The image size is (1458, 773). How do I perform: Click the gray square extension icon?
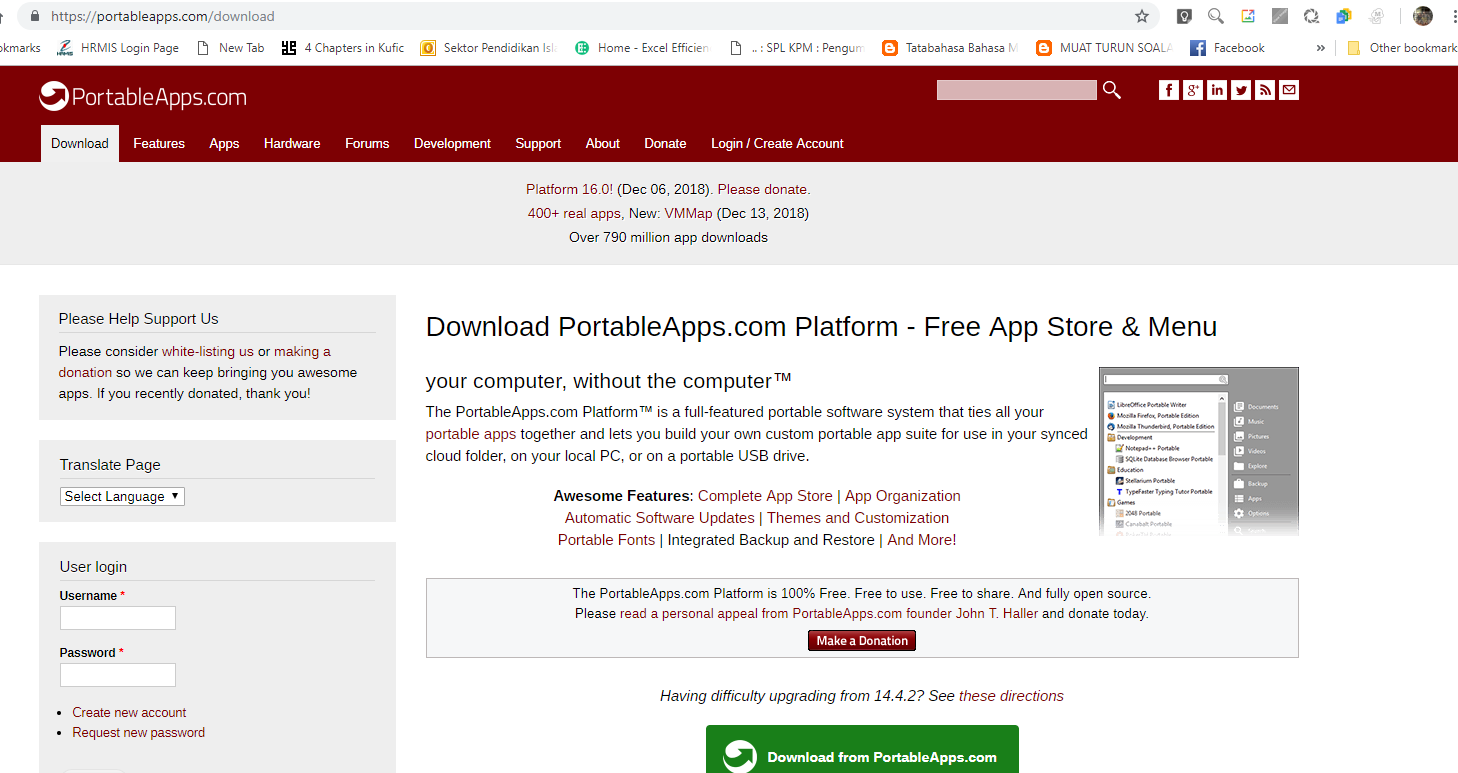tap(1280, 16)
